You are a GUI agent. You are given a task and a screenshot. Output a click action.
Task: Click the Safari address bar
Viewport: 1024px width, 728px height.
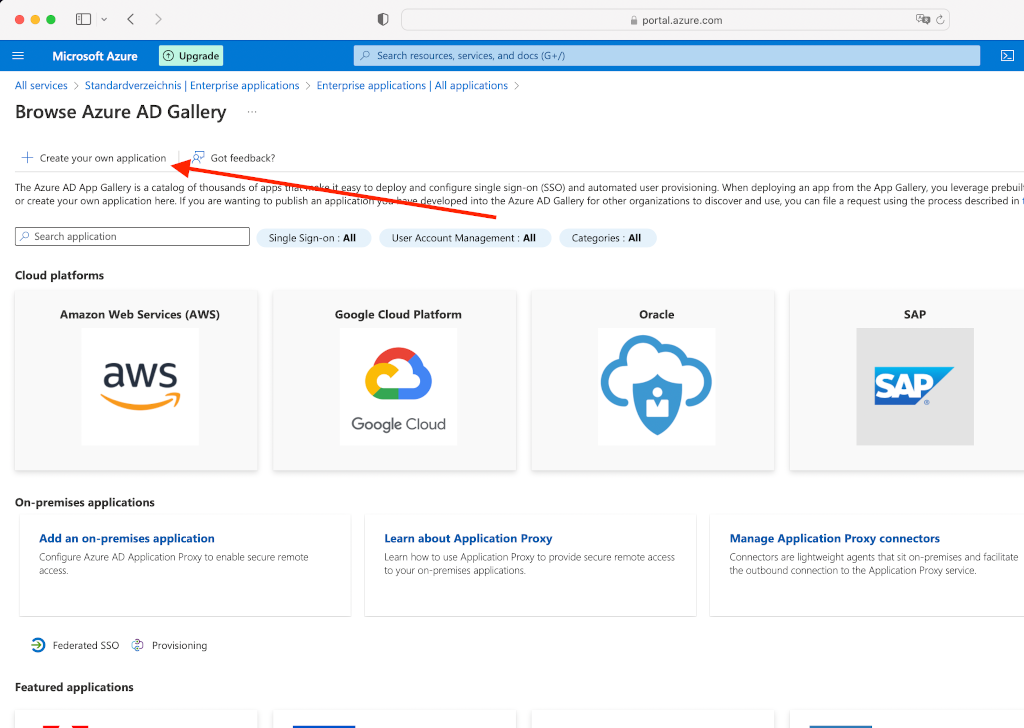pyautogui.click(x=675, y=20)
